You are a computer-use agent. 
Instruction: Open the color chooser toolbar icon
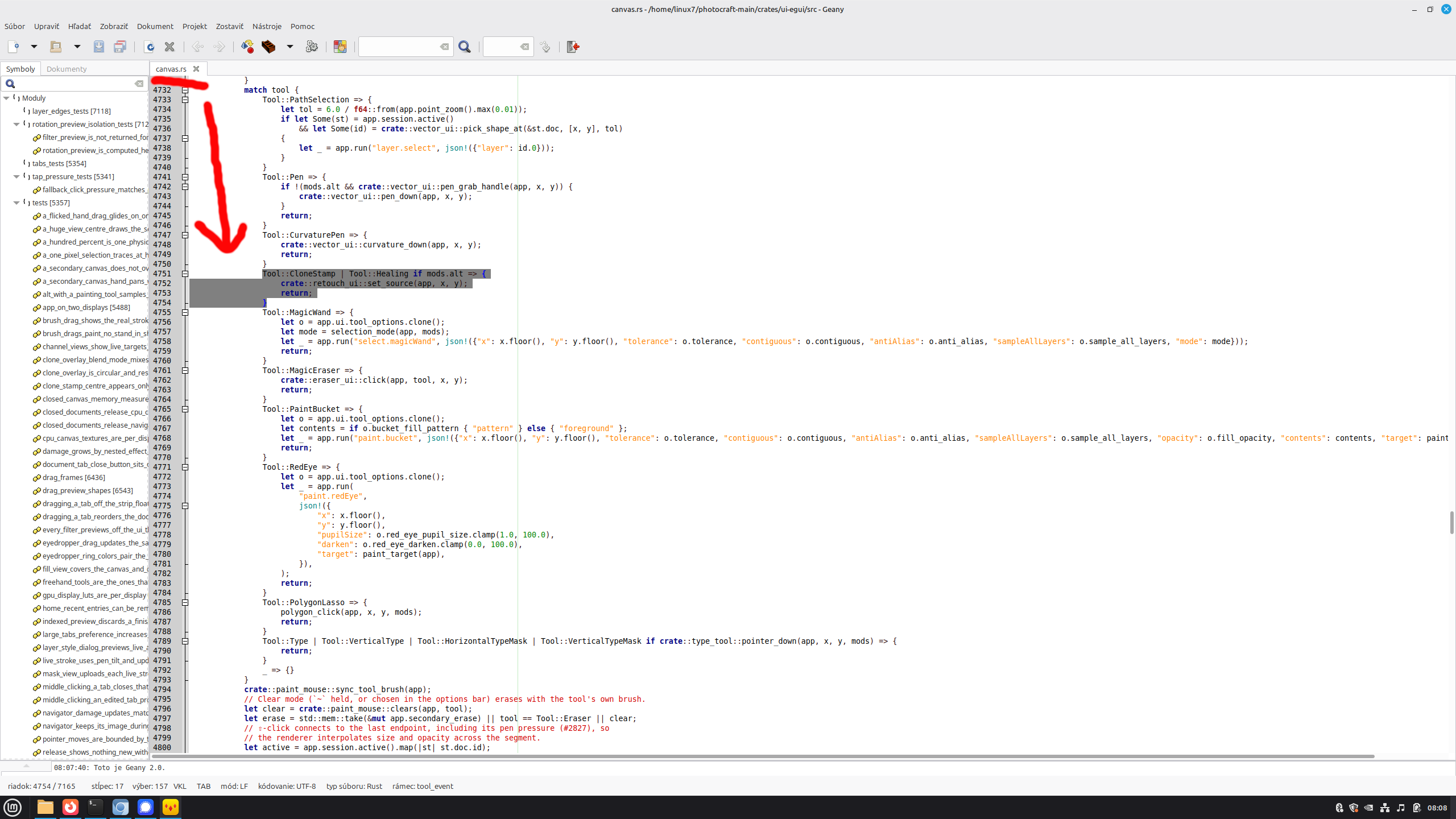pyautogui.click(x=340, y=47)
